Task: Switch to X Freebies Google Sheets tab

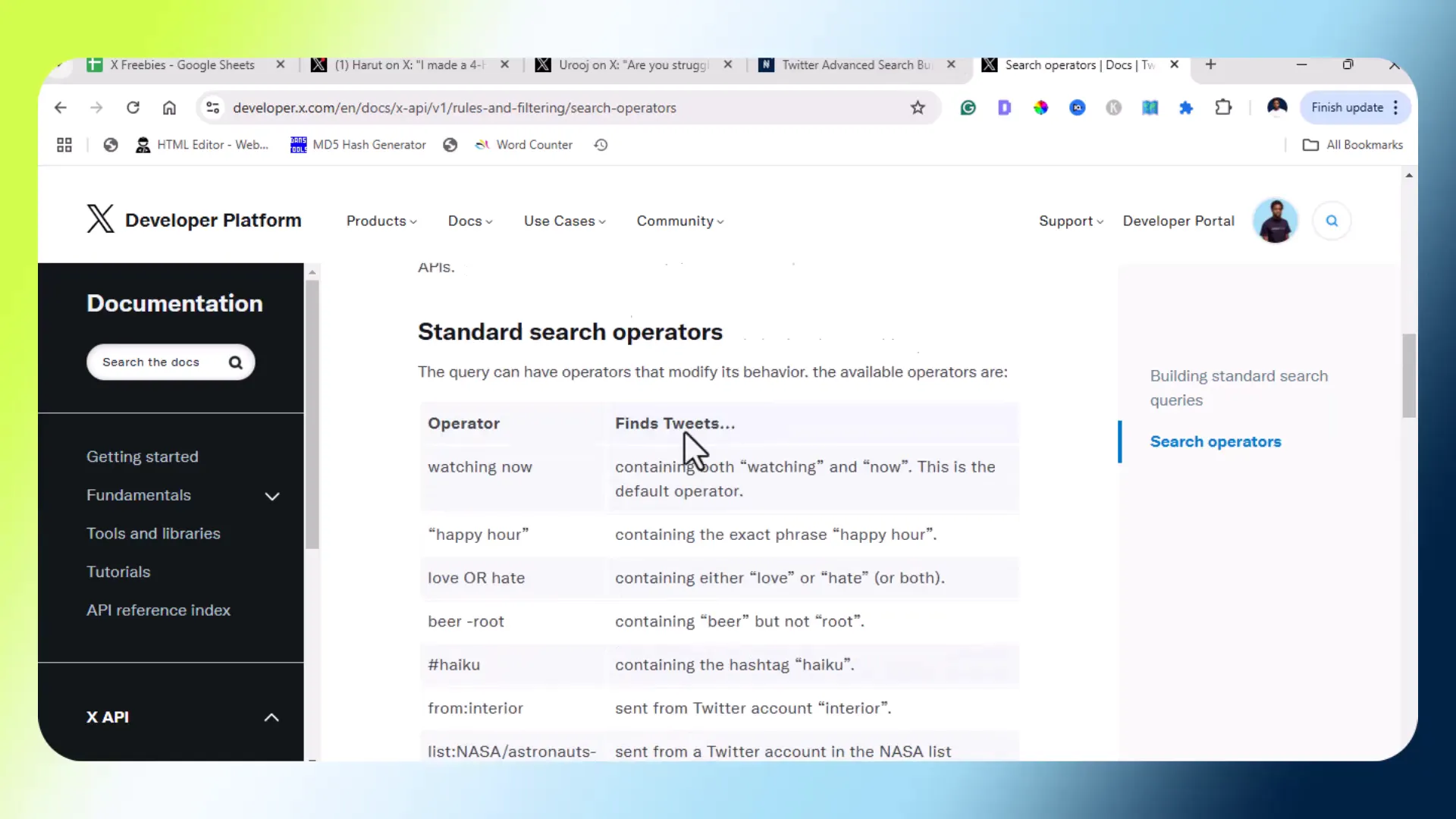Action: click(x=182, y=65)
